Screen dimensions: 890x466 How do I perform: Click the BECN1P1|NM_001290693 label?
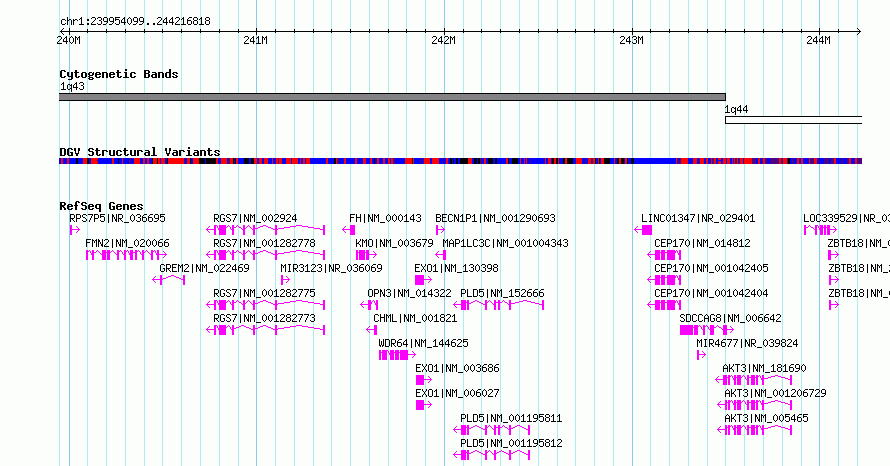[496, 219]
